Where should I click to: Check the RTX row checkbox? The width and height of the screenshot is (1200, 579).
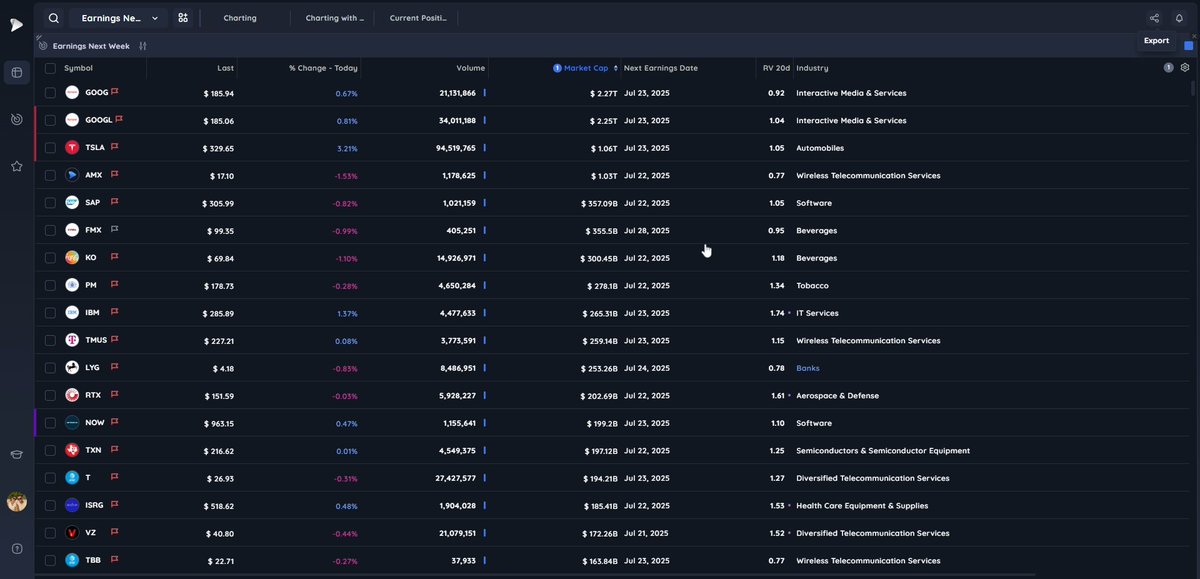click(x=50, y=395)
